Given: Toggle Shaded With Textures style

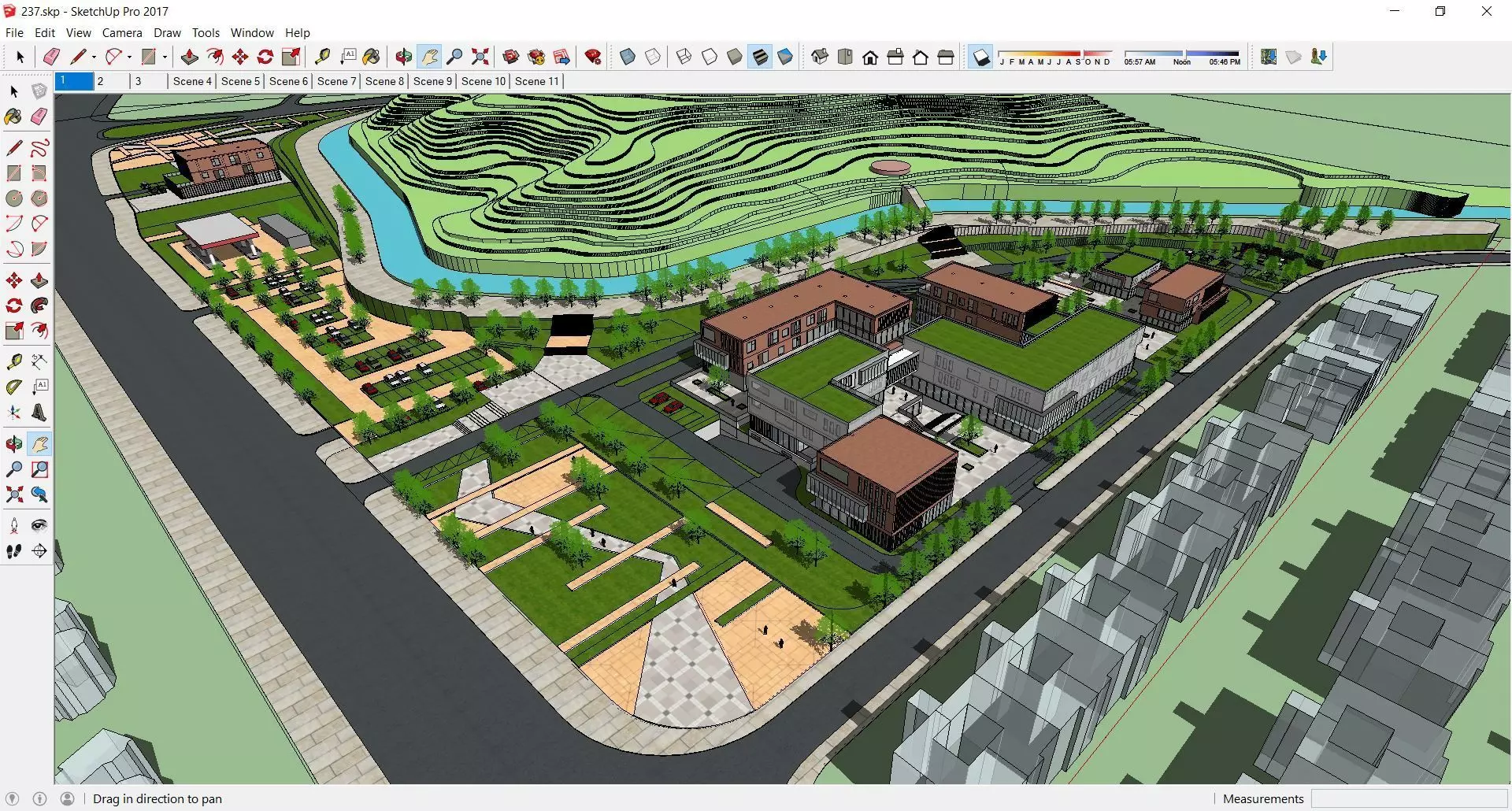Looking at the screenshot, I should coord(760,57).
